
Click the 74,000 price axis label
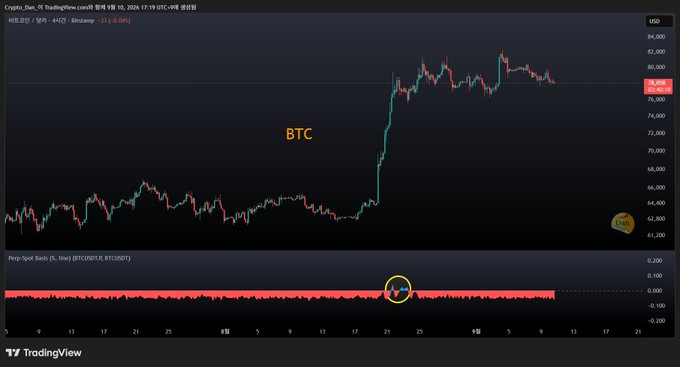point(656,116)
